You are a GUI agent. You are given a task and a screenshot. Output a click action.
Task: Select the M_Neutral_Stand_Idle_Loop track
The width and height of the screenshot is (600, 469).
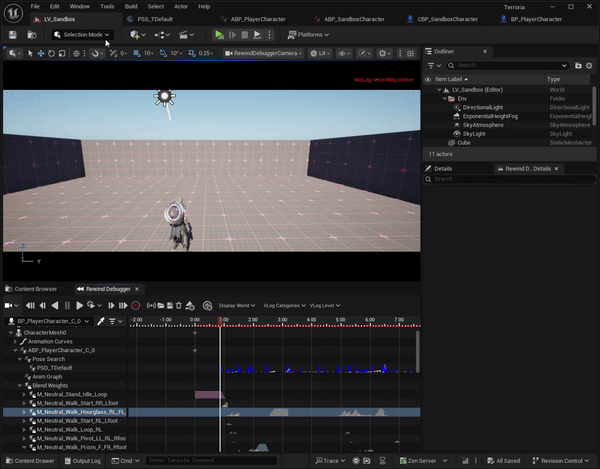click(x=70, y=394)
